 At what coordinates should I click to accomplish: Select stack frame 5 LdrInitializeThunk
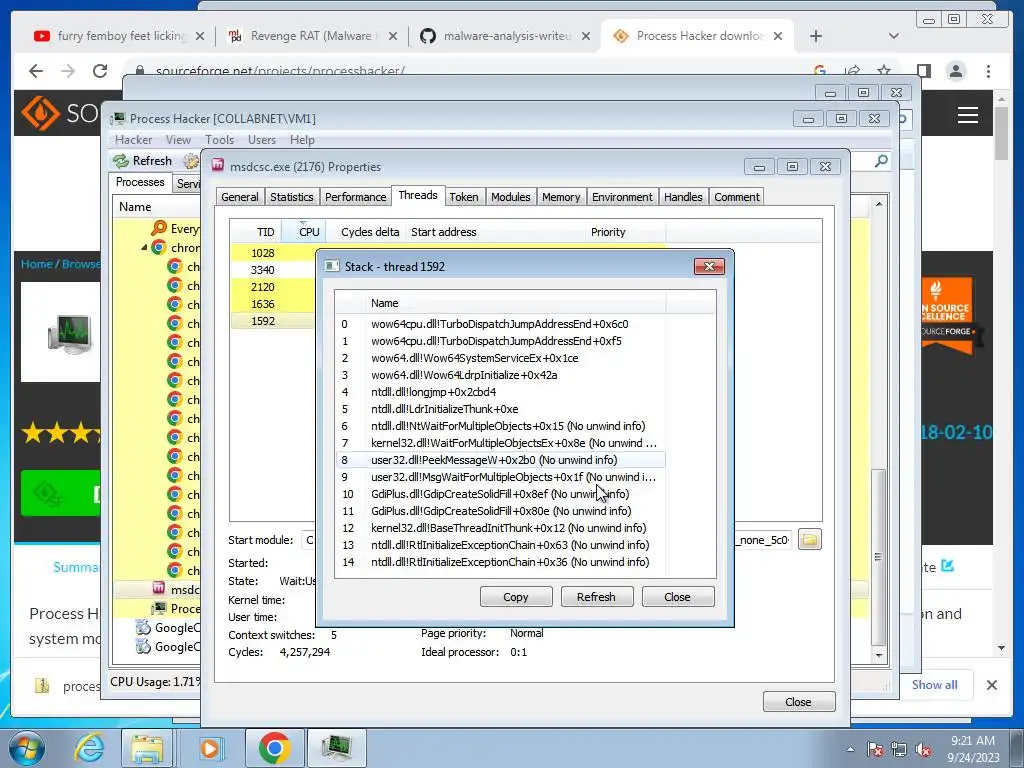pos(501,409)
